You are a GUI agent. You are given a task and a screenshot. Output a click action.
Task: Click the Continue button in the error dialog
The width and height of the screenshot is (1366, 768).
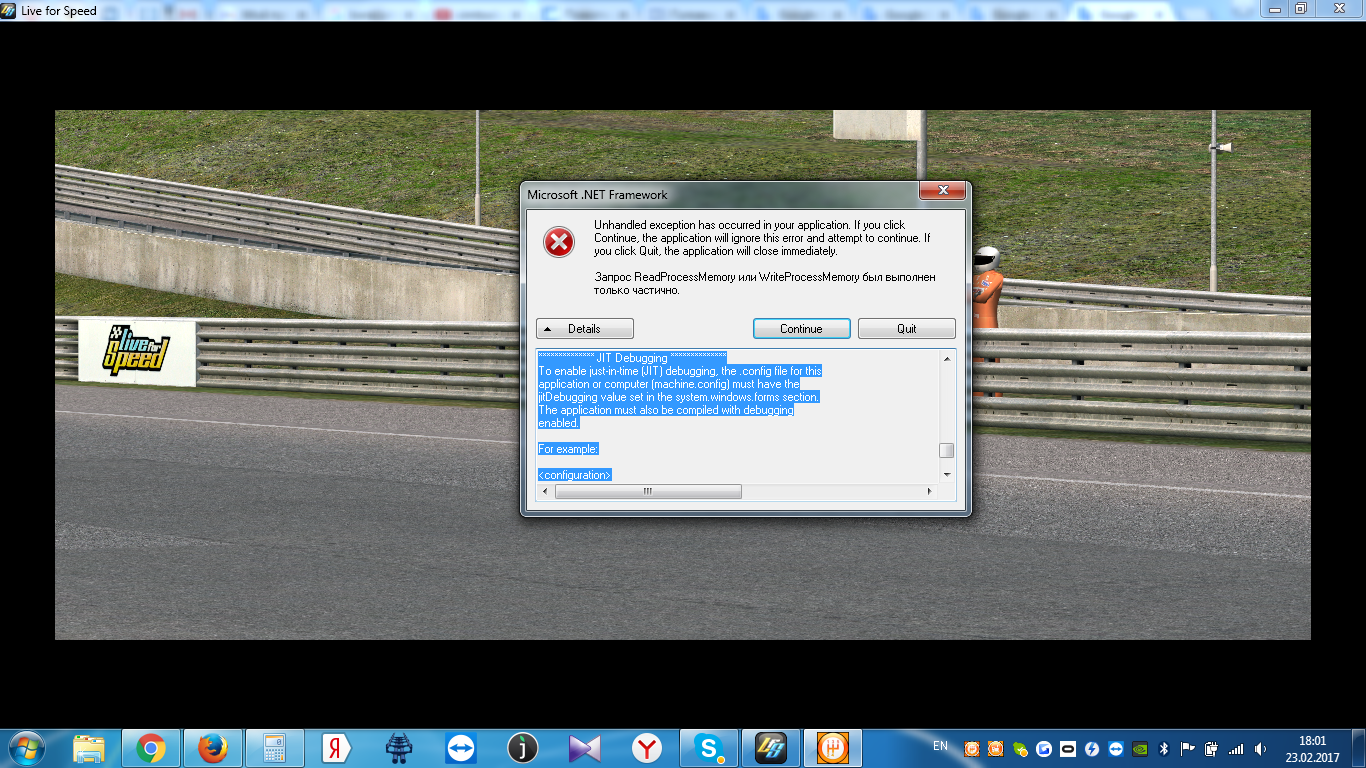[x=801, y=328]
